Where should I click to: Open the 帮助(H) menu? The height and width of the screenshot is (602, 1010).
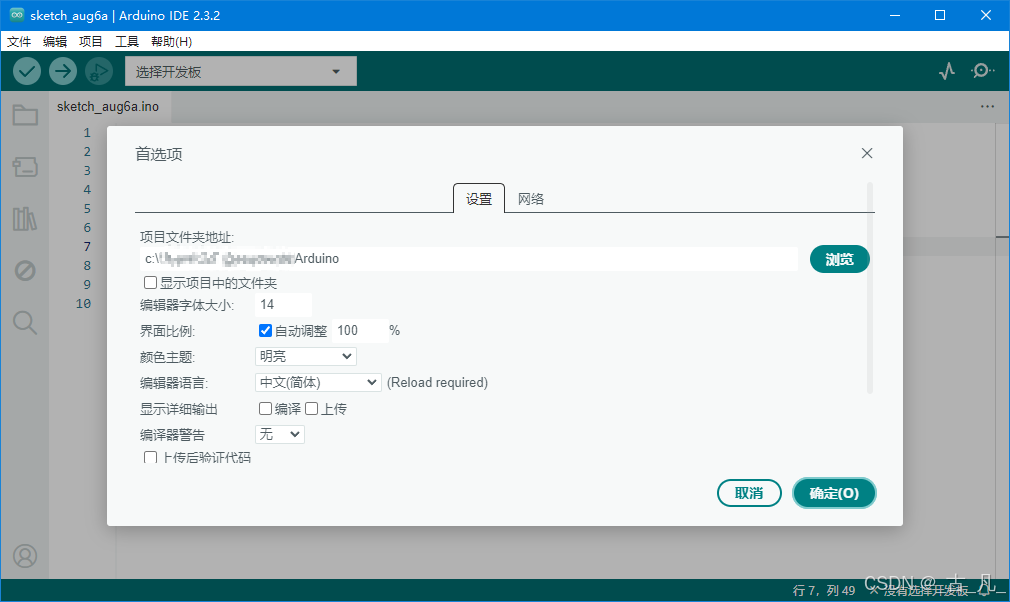click(171, 41)
